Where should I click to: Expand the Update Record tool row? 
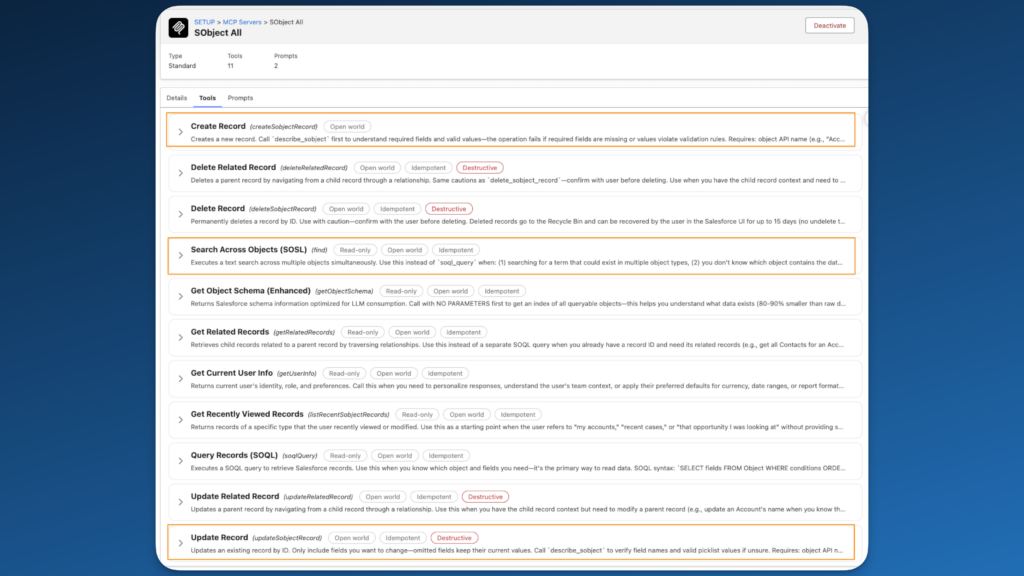[x=181, y=543]
